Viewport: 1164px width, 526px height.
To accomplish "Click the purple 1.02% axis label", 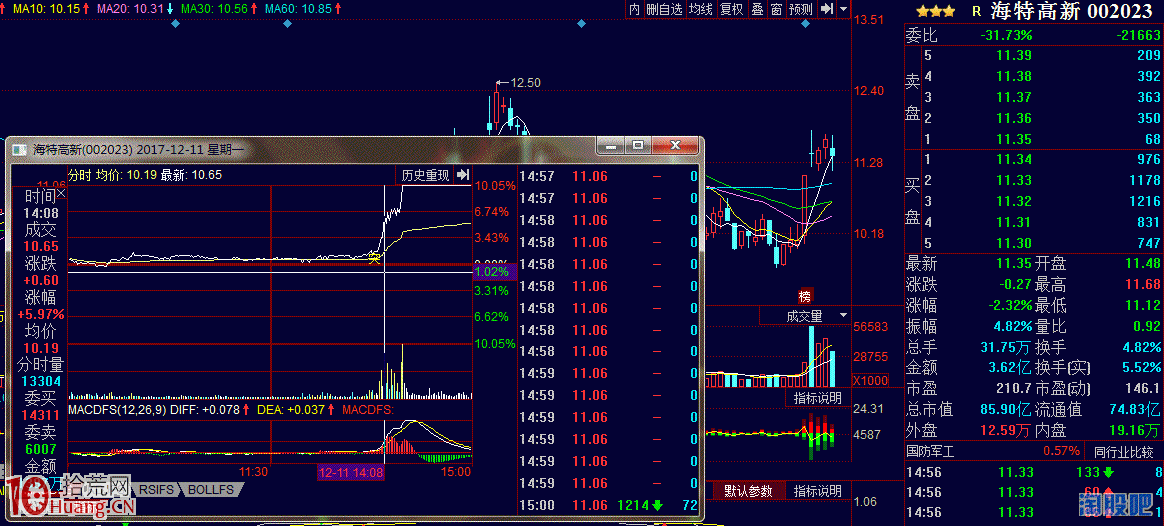I will 494,272.
